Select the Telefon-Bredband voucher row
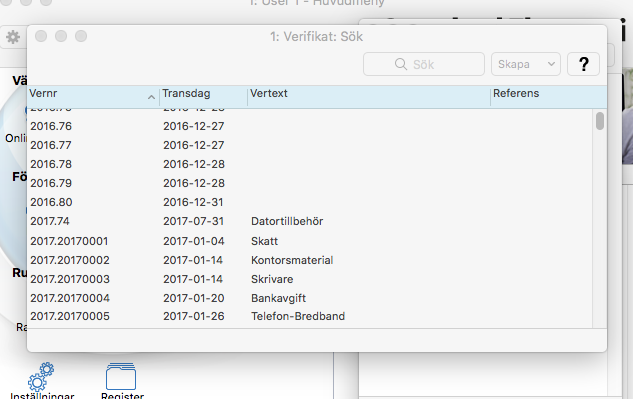Screen dimensions: 633x399 click(x=310, y=316)
